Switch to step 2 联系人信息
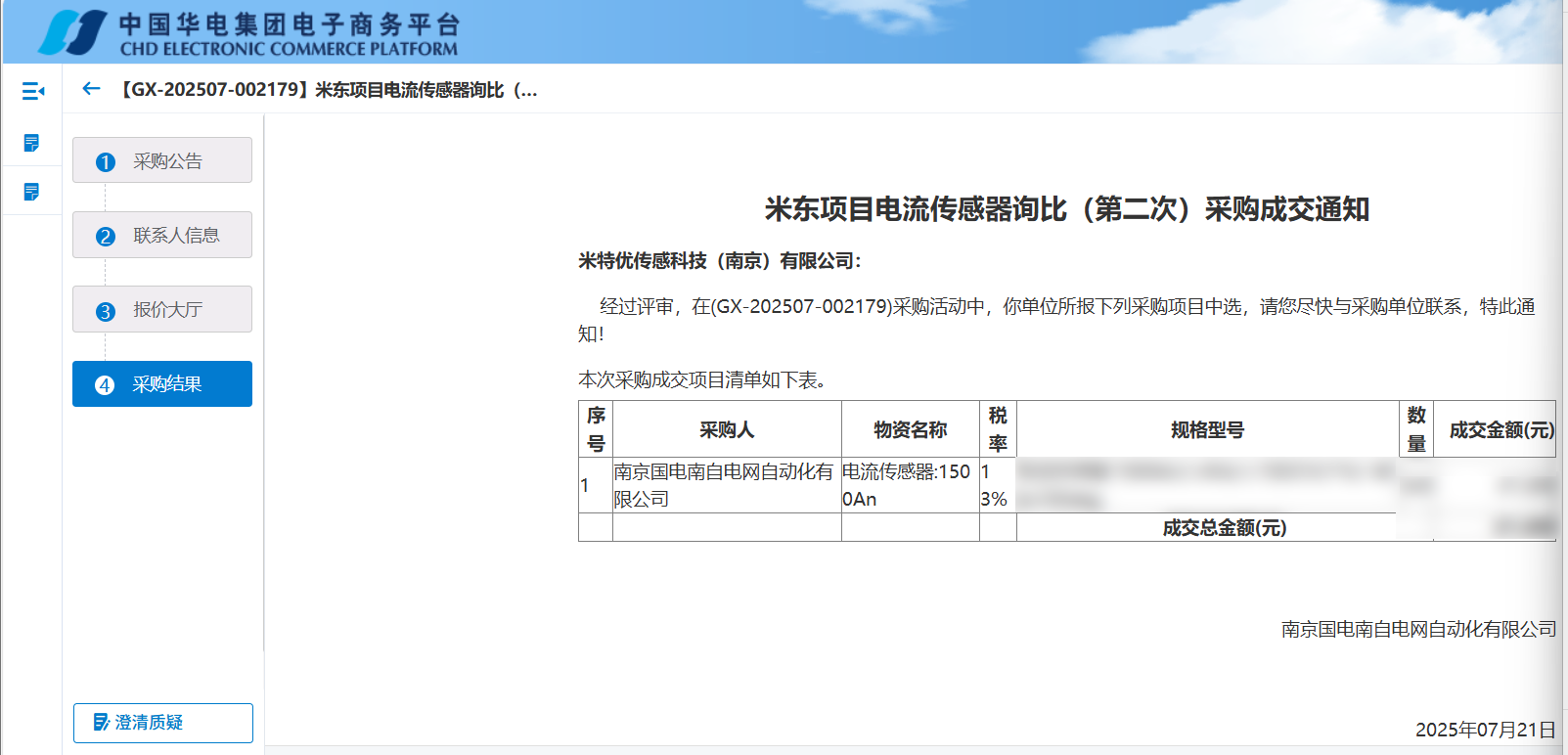Image resolution: width=1568 pixels, height=755 pixels. coord(162,235)
